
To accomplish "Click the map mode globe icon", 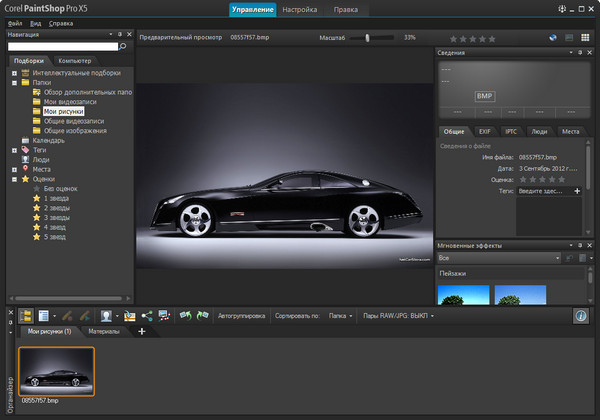I will pos(552,37).
